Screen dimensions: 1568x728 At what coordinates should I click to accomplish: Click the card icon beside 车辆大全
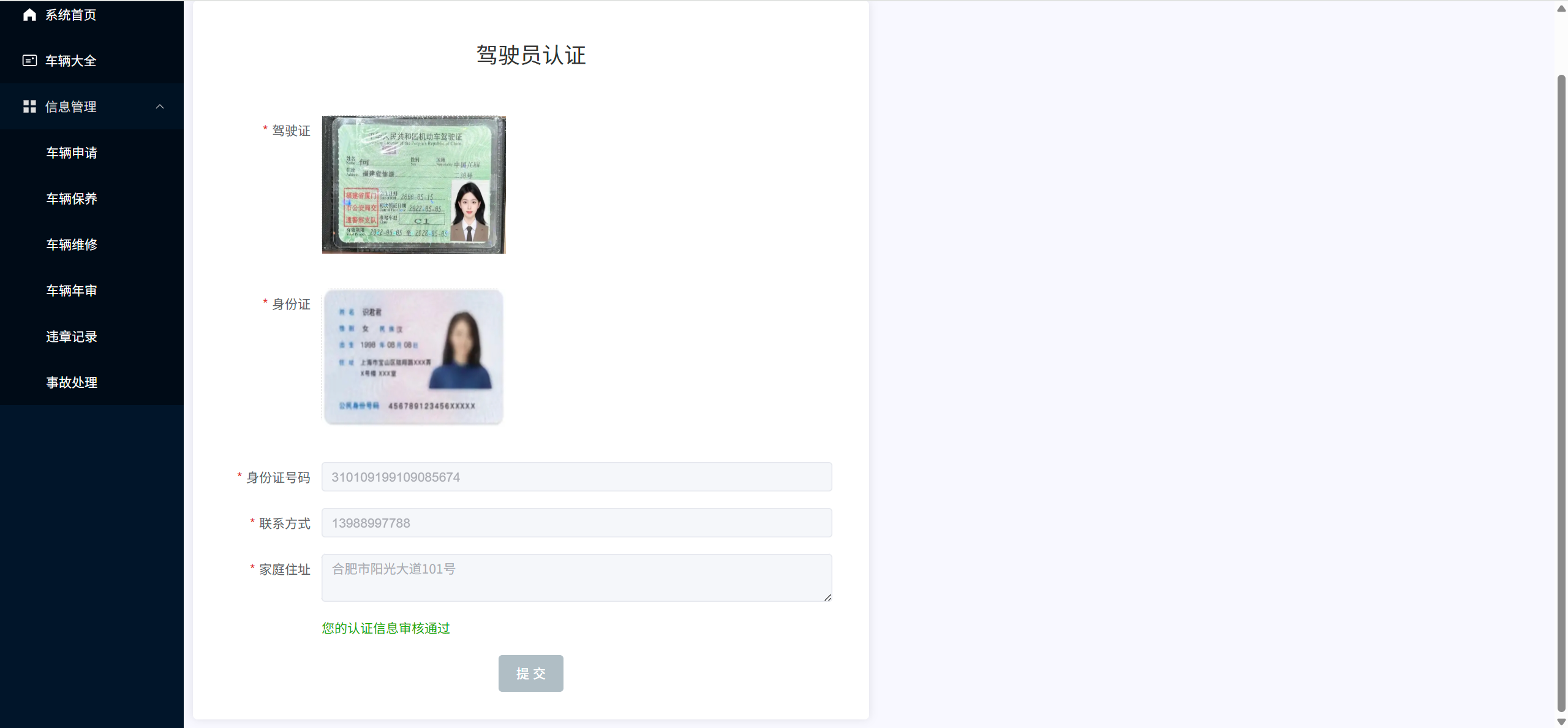pyautogui.click(x=29, y=61)
